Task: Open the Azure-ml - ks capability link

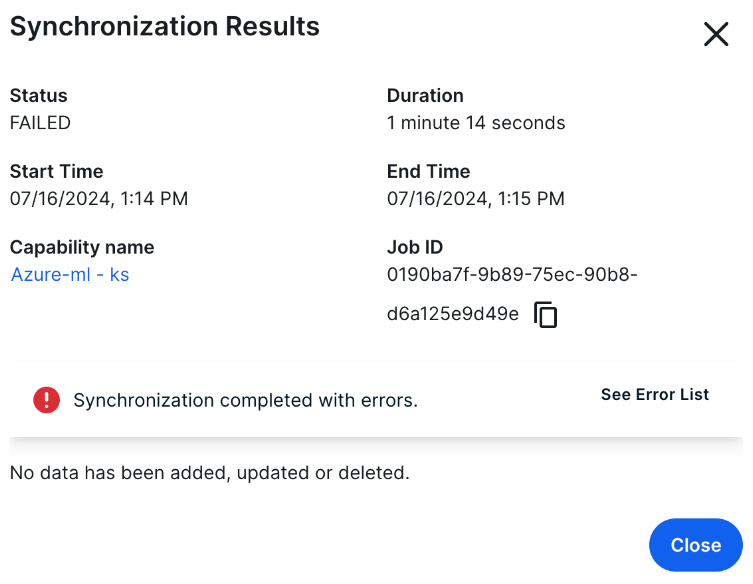Action: point(70,275)
